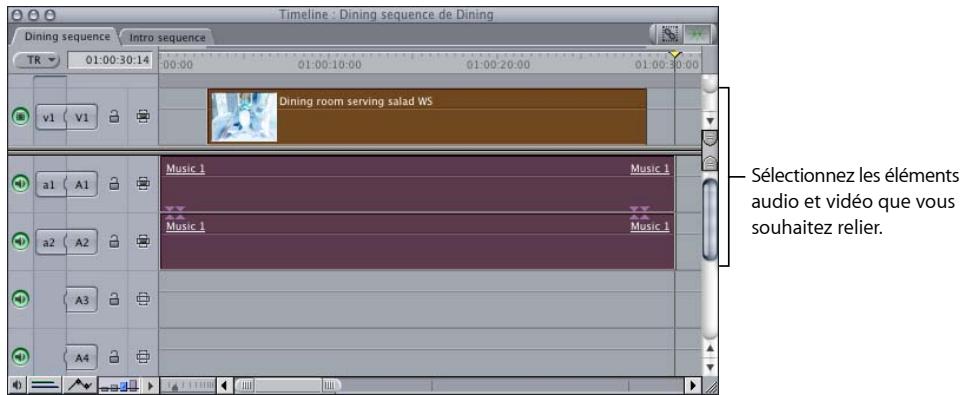Click the current timecode field 01:00:30:14
The height and width of the screenshot is (395, 962).
coord(110,60)
